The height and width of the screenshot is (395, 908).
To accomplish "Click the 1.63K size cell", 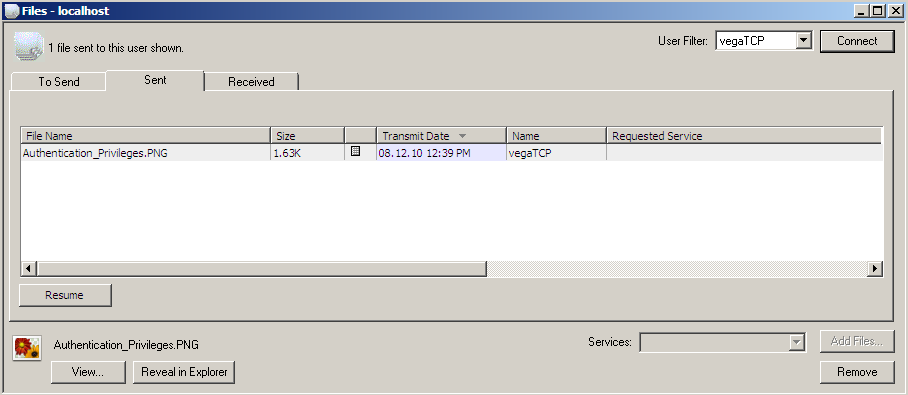I will [x=307, y=153].
